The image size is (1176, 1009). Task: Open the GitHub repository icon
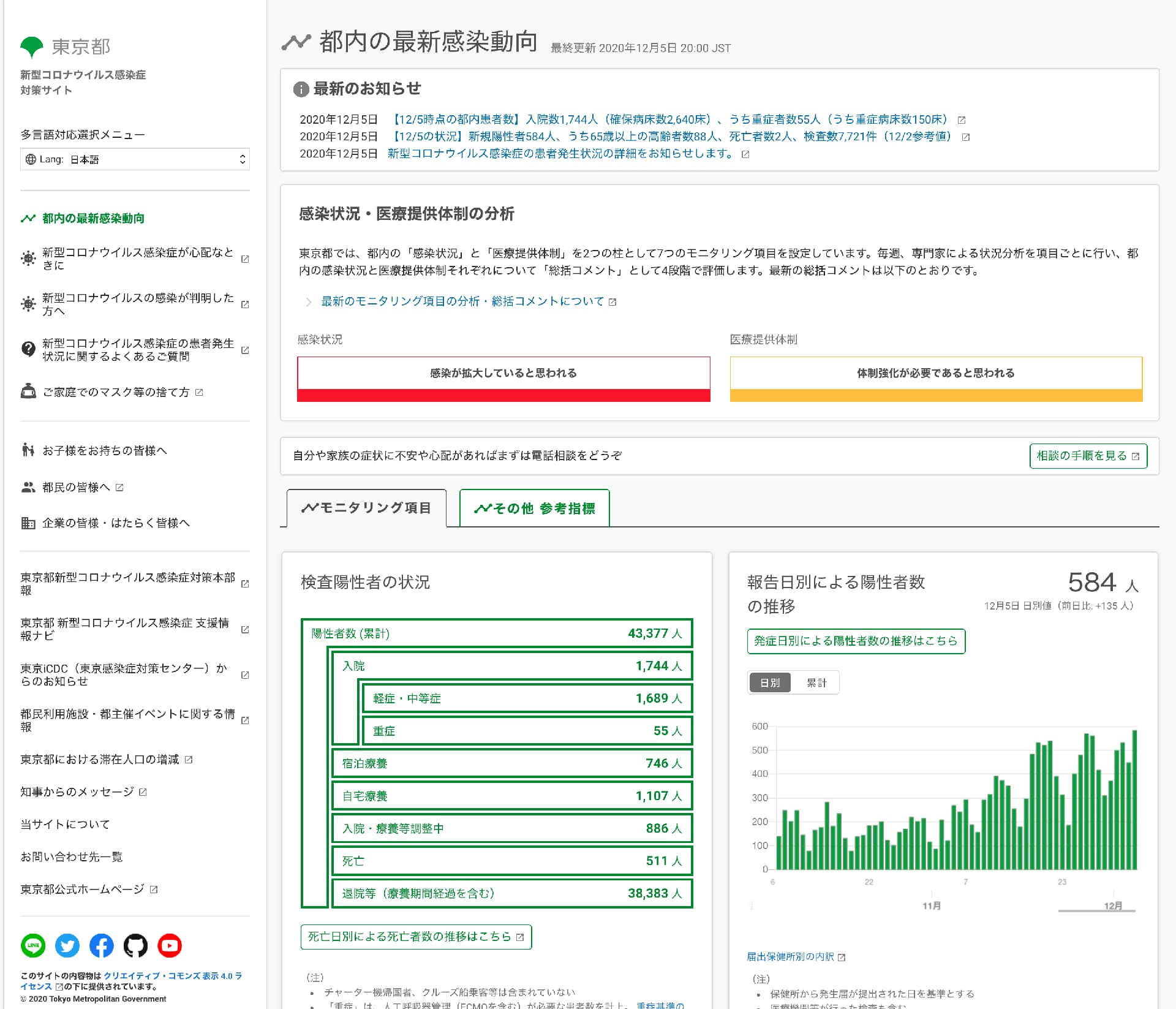(135, 946)
